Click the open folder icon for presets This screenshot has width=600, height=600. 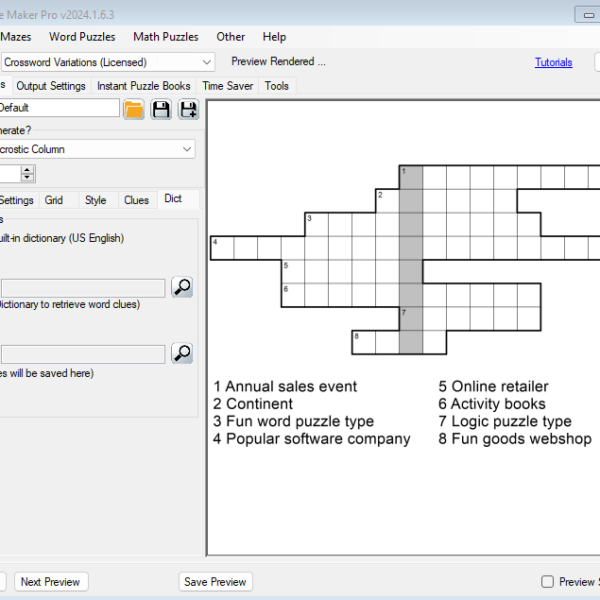134,109
